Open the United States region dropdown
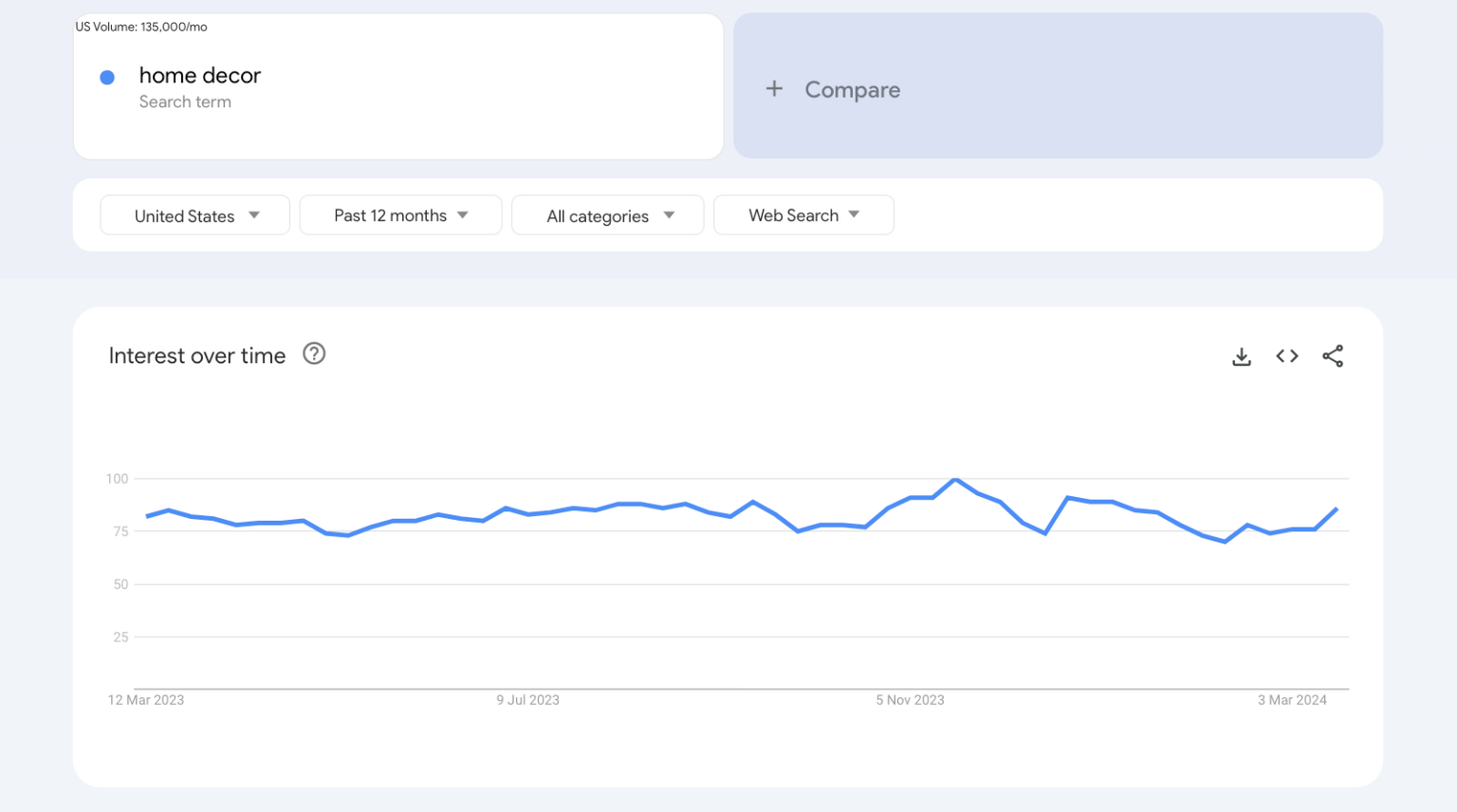This screenshot has width=1457, height=812. point(194,214)
